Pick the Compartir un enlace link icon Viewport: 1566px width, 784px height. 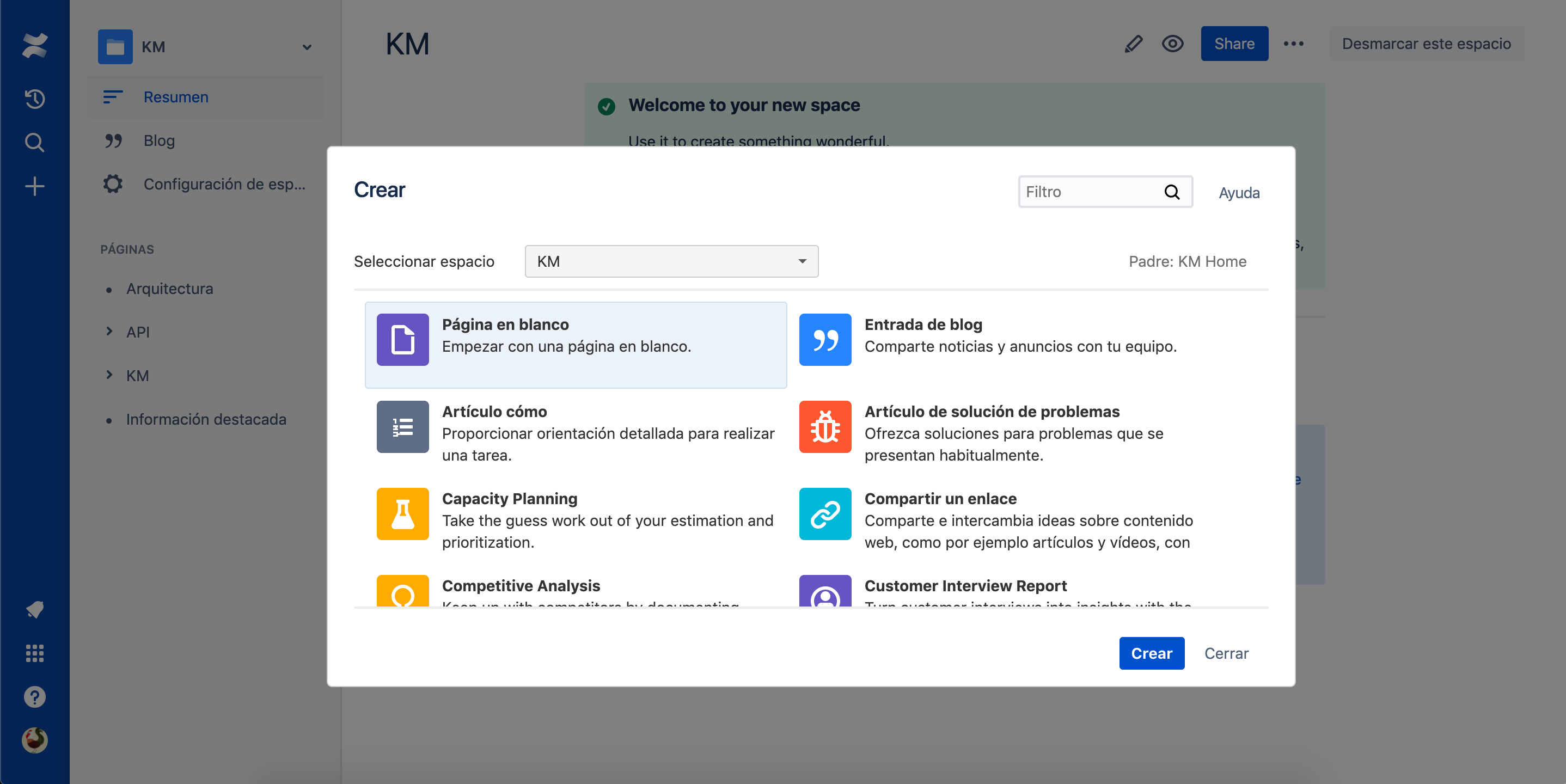[825, 514]
